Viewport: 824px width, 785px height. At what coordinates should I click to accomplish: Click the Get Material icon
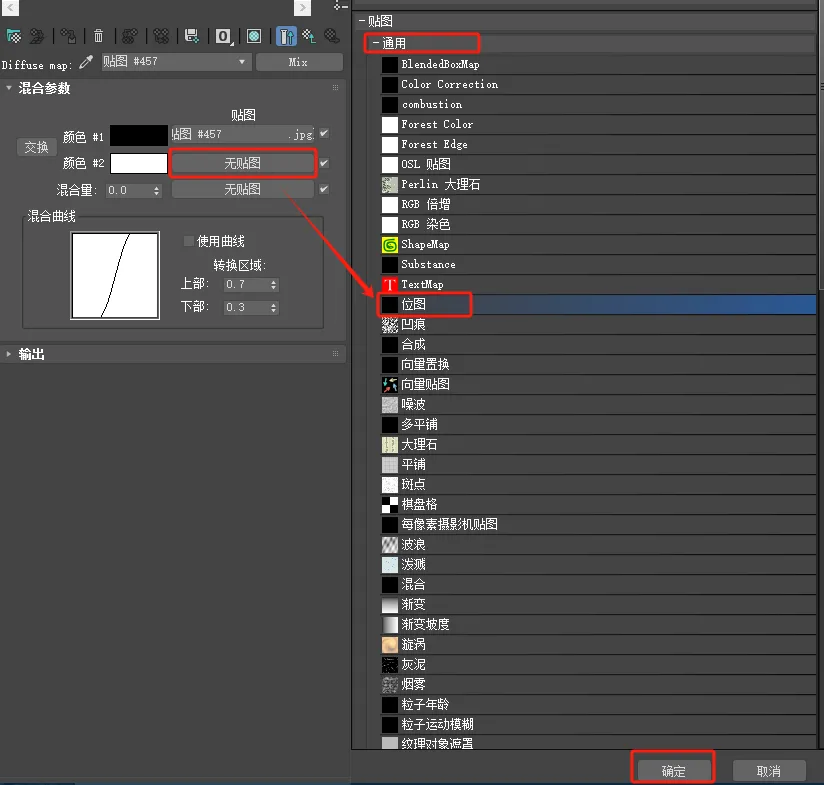(x=14, y=36)
